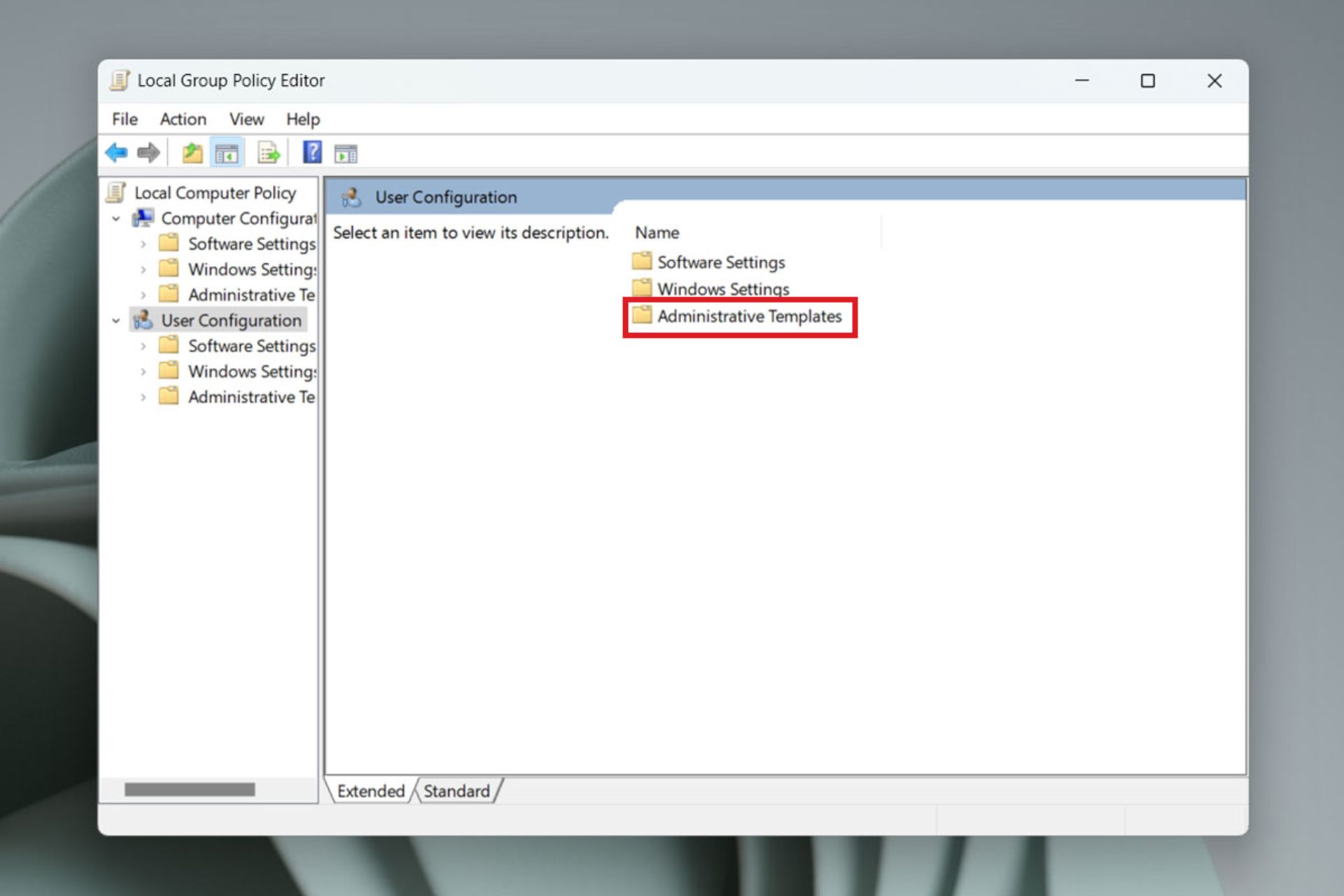Image resolution: width=1344 pixels, height=896 pixels.
Task: Select User Configuration node in tree
Action: [232, 320]
